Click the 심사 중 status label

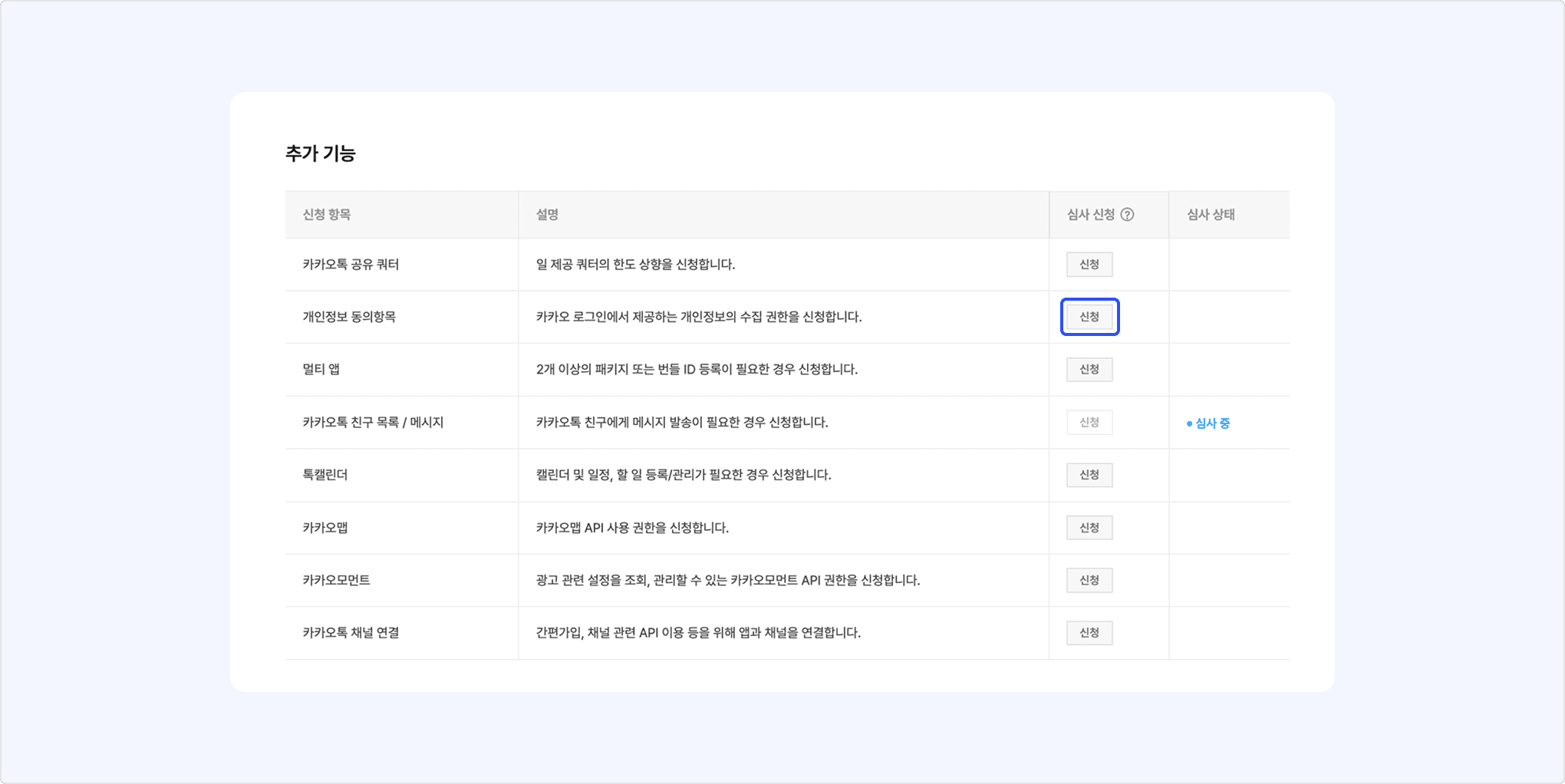(1209, 423)
